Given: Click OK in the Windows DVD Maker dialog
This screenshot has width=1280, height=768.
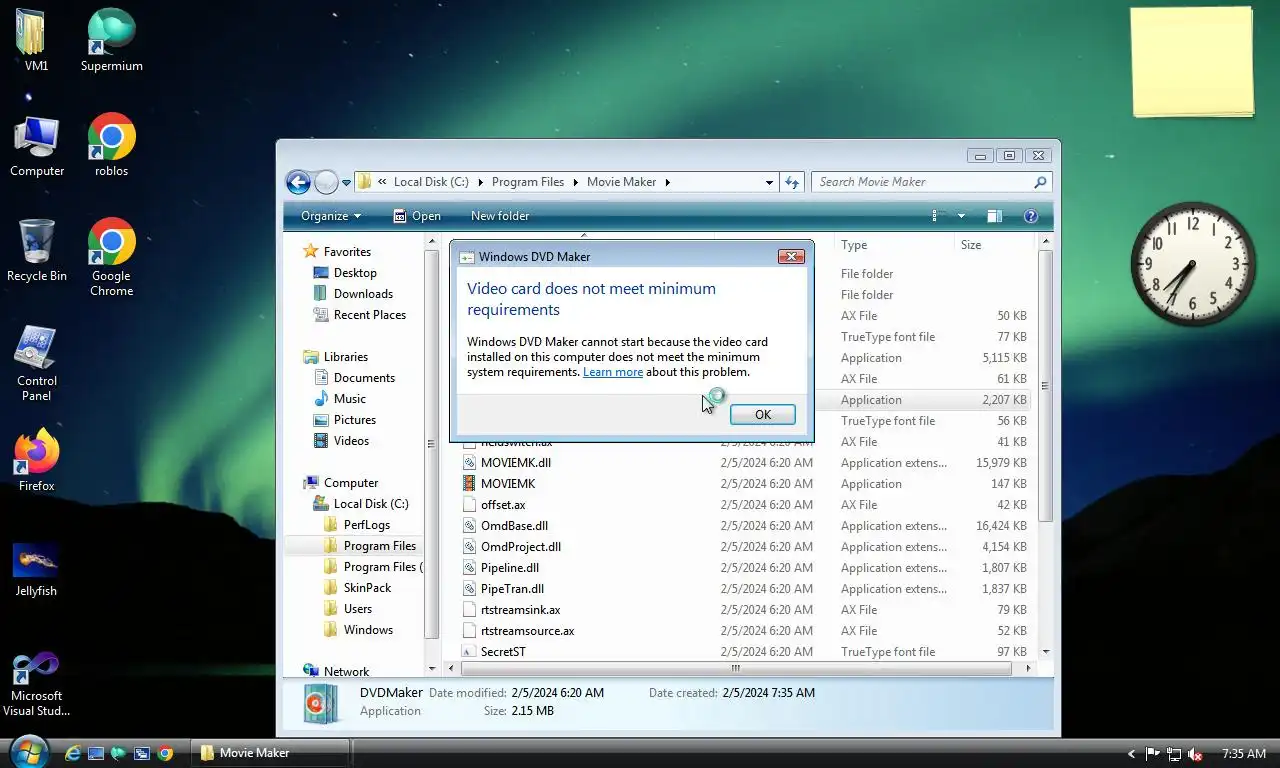Looking at the screenshot, I should 762,414.
